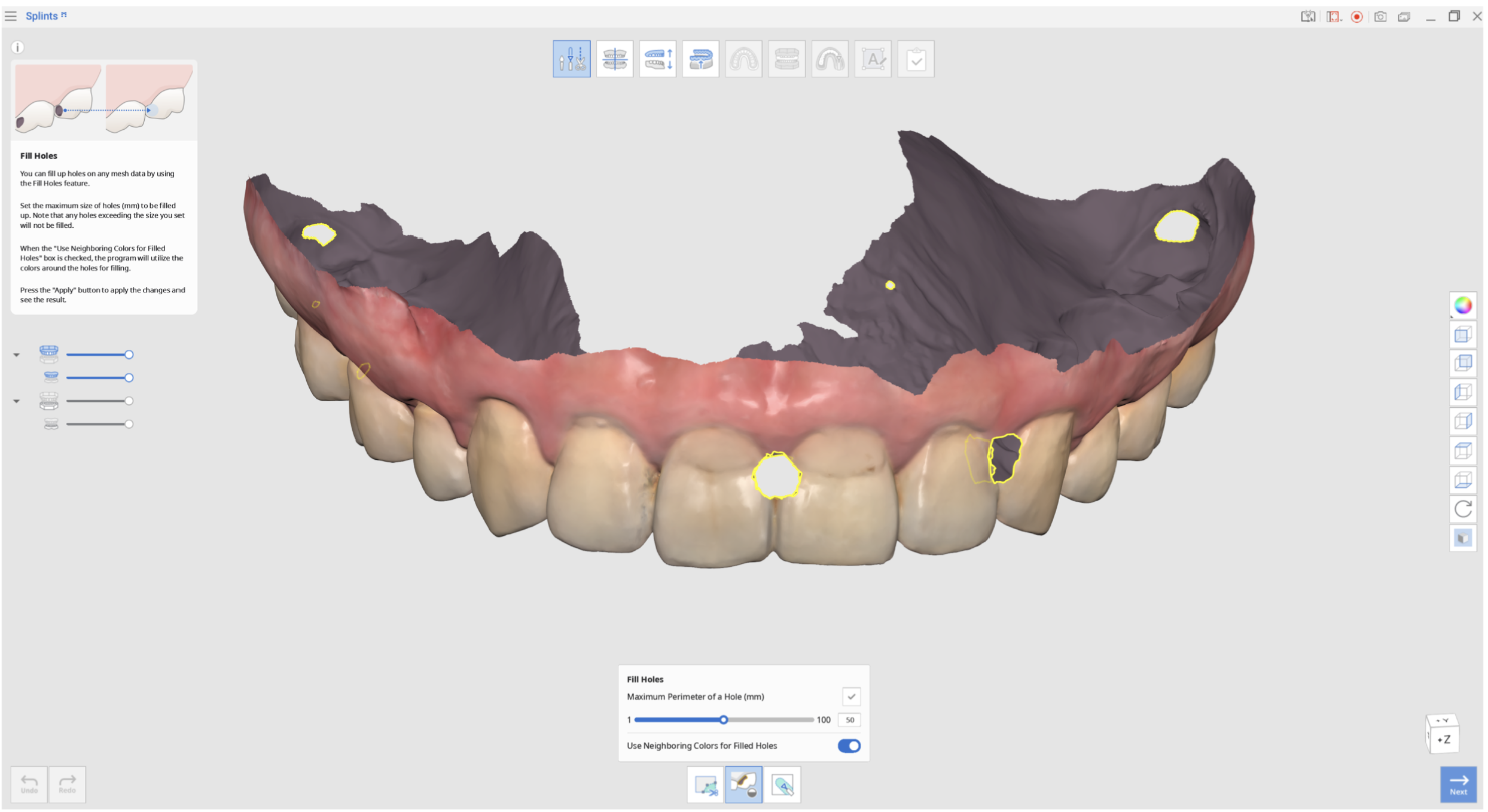1488x812 pixels.
Task: Click the Undo button
Action: [x=29, y=784]
